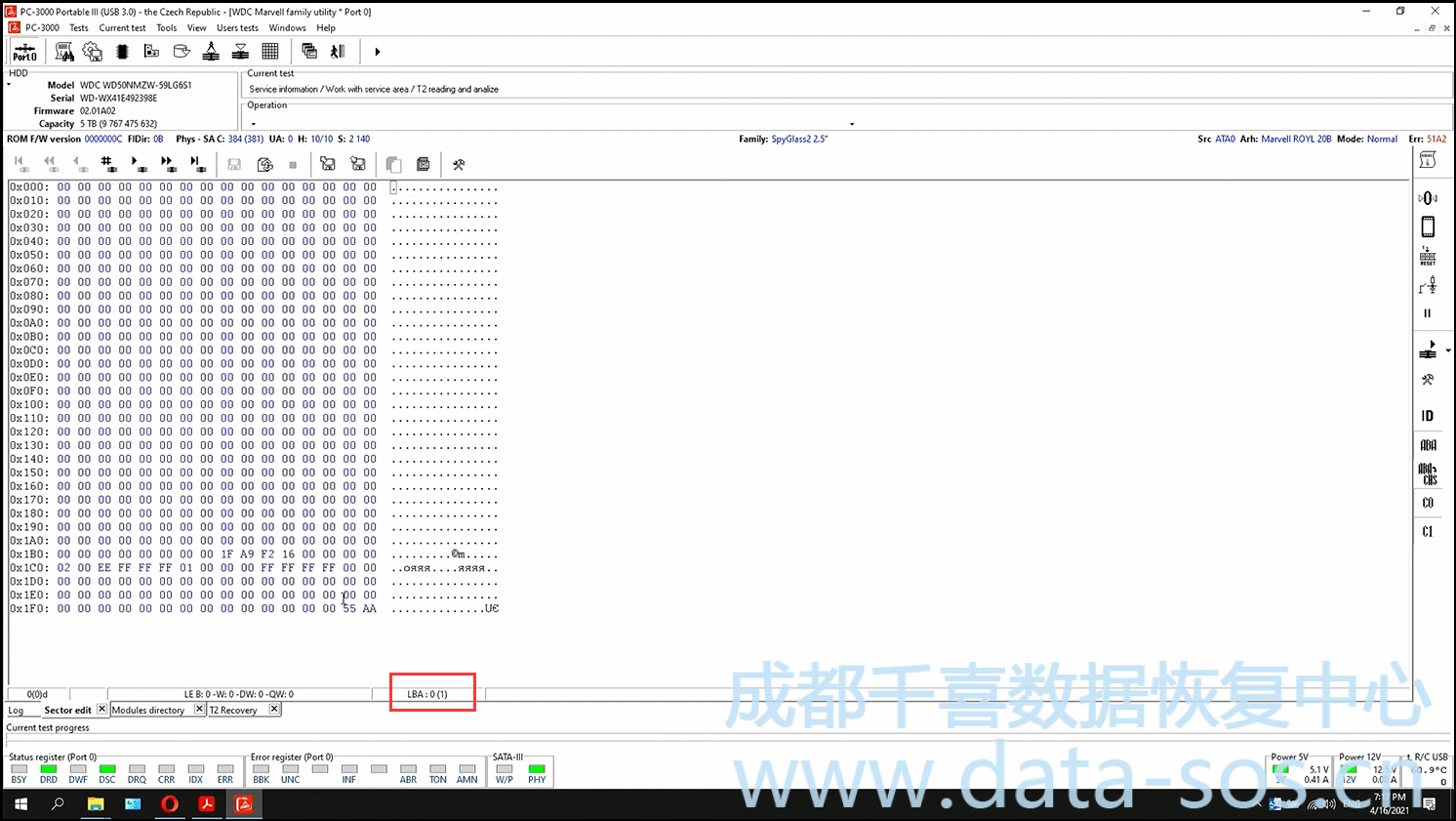Close the Sector edit tab
1456x821 pixels.
pos(101,710)
